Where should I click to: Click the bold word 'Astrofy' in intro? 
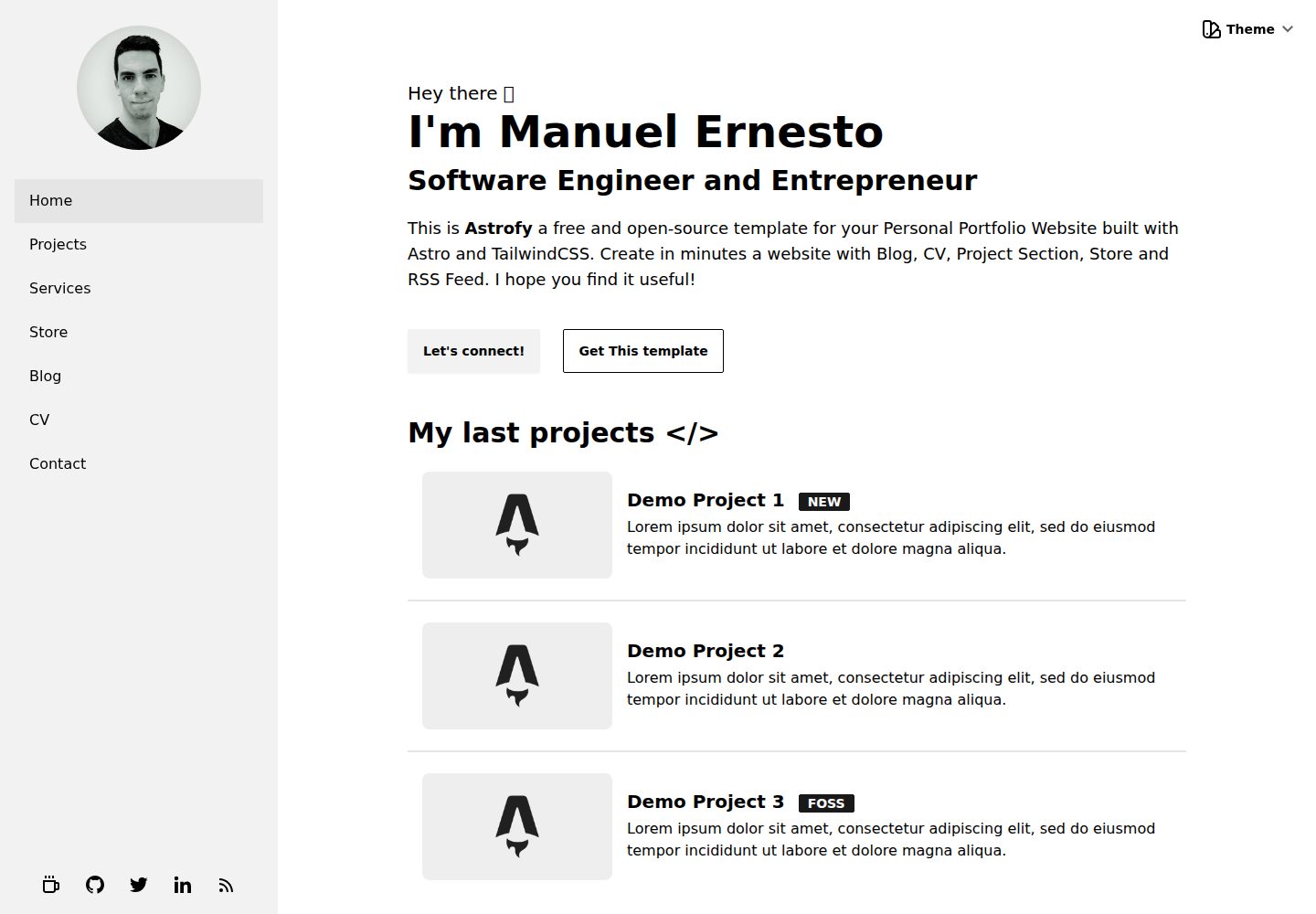(x=498, y=228)
